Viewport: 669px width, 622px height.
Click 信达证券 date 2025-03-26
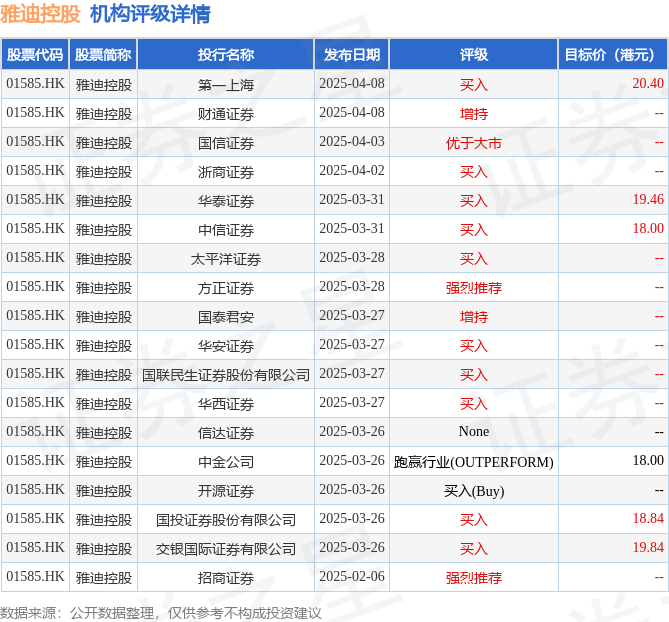tap(352, 431)
